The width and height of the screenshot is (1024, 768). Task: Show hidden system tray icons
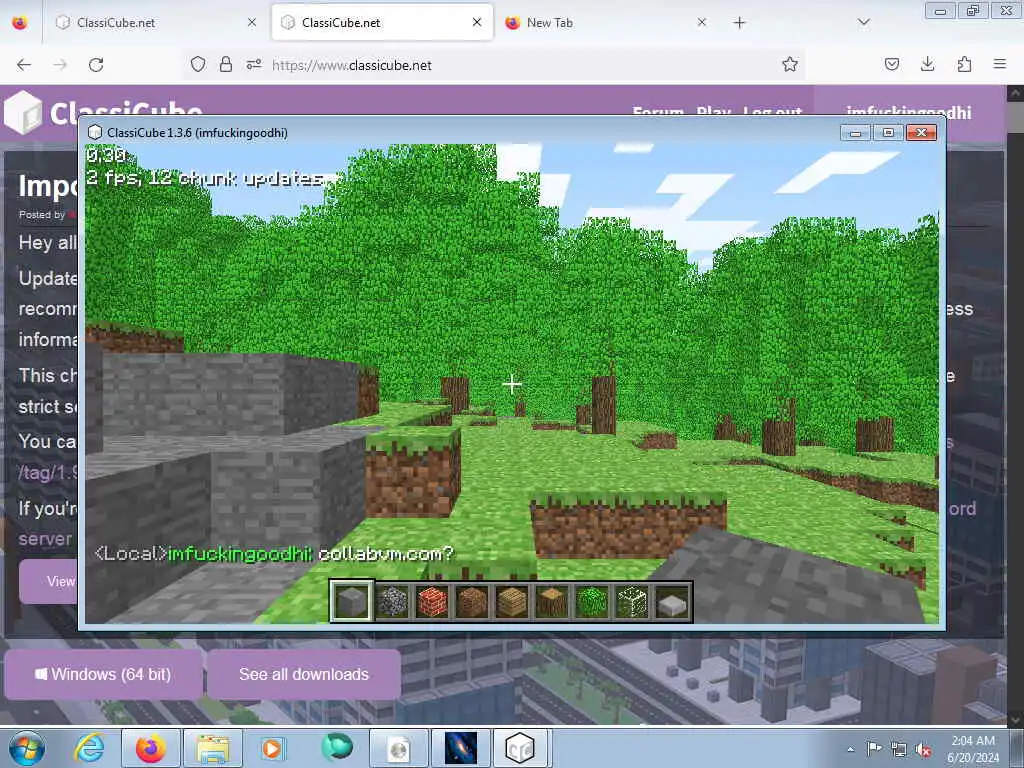(850, 750)
